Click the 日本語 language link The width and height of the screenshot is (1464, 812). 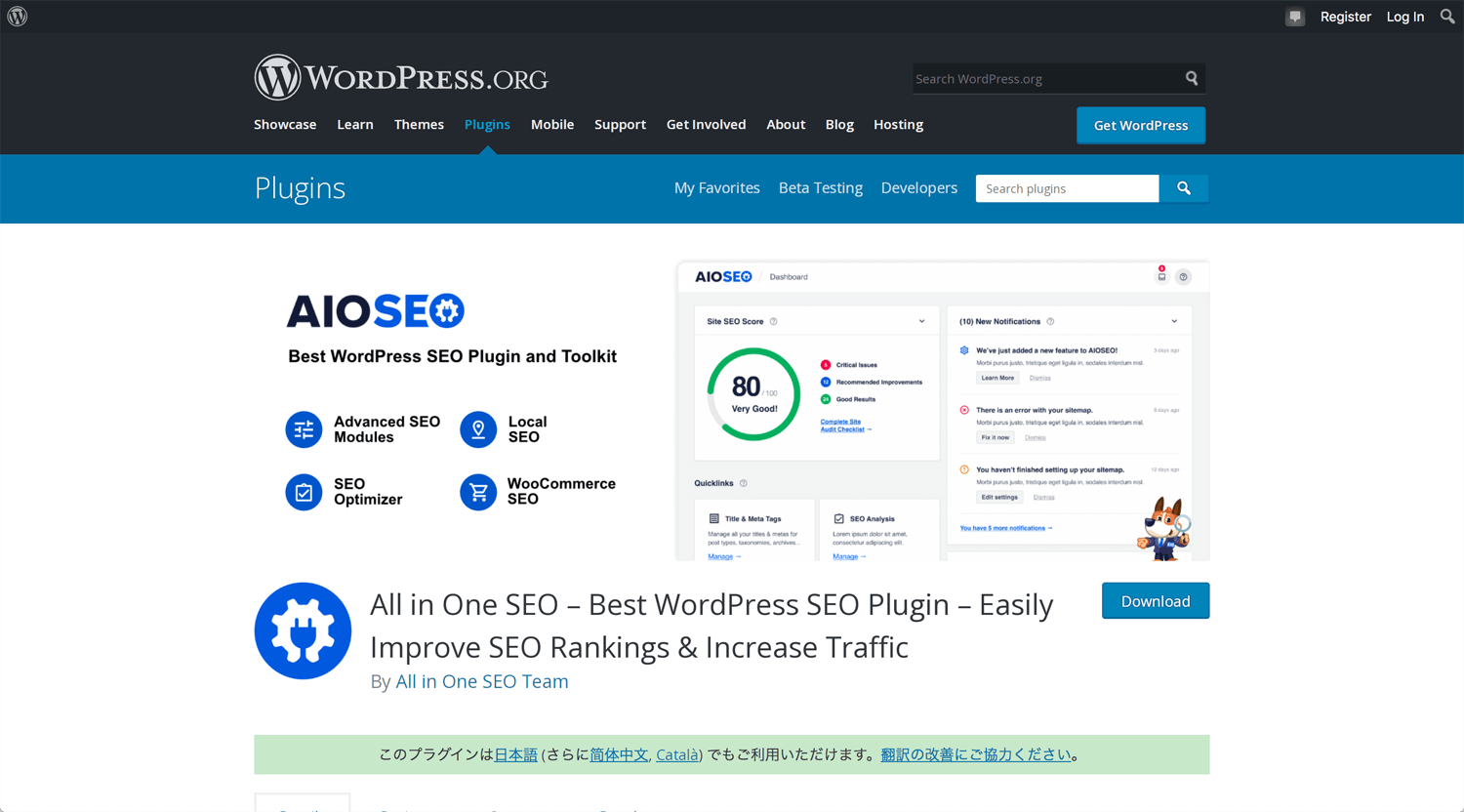pos(516,754)
